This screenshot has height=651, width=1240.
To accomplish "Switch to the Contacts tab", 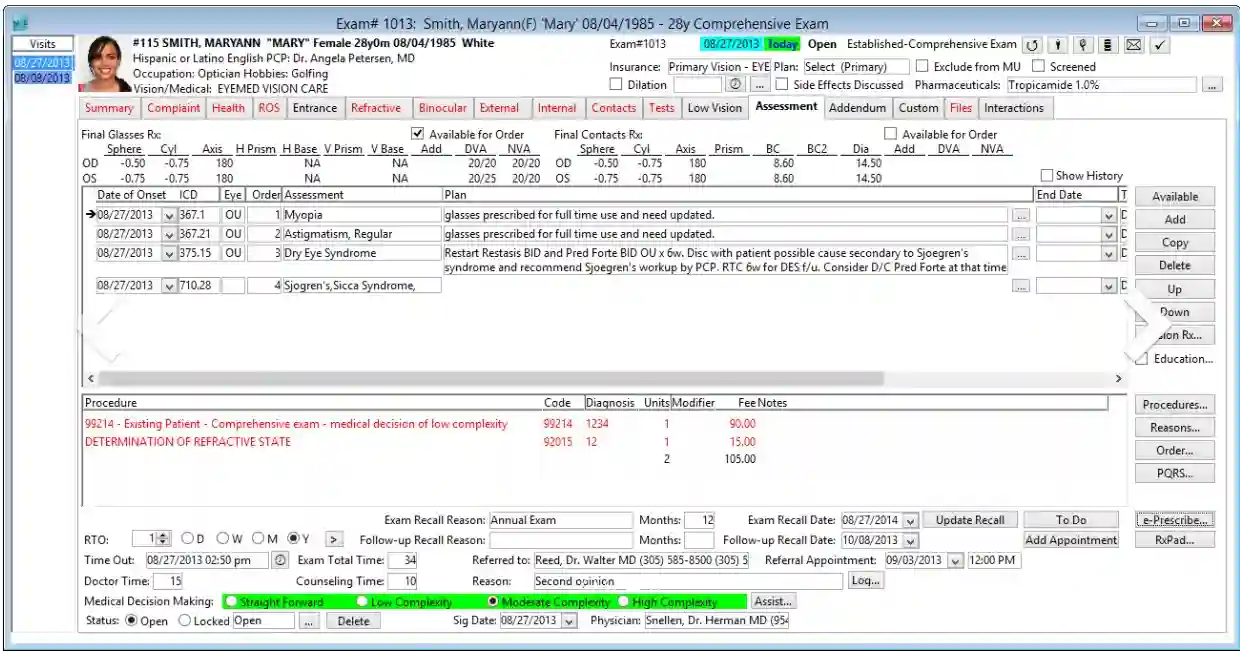I will pos(614,108).
